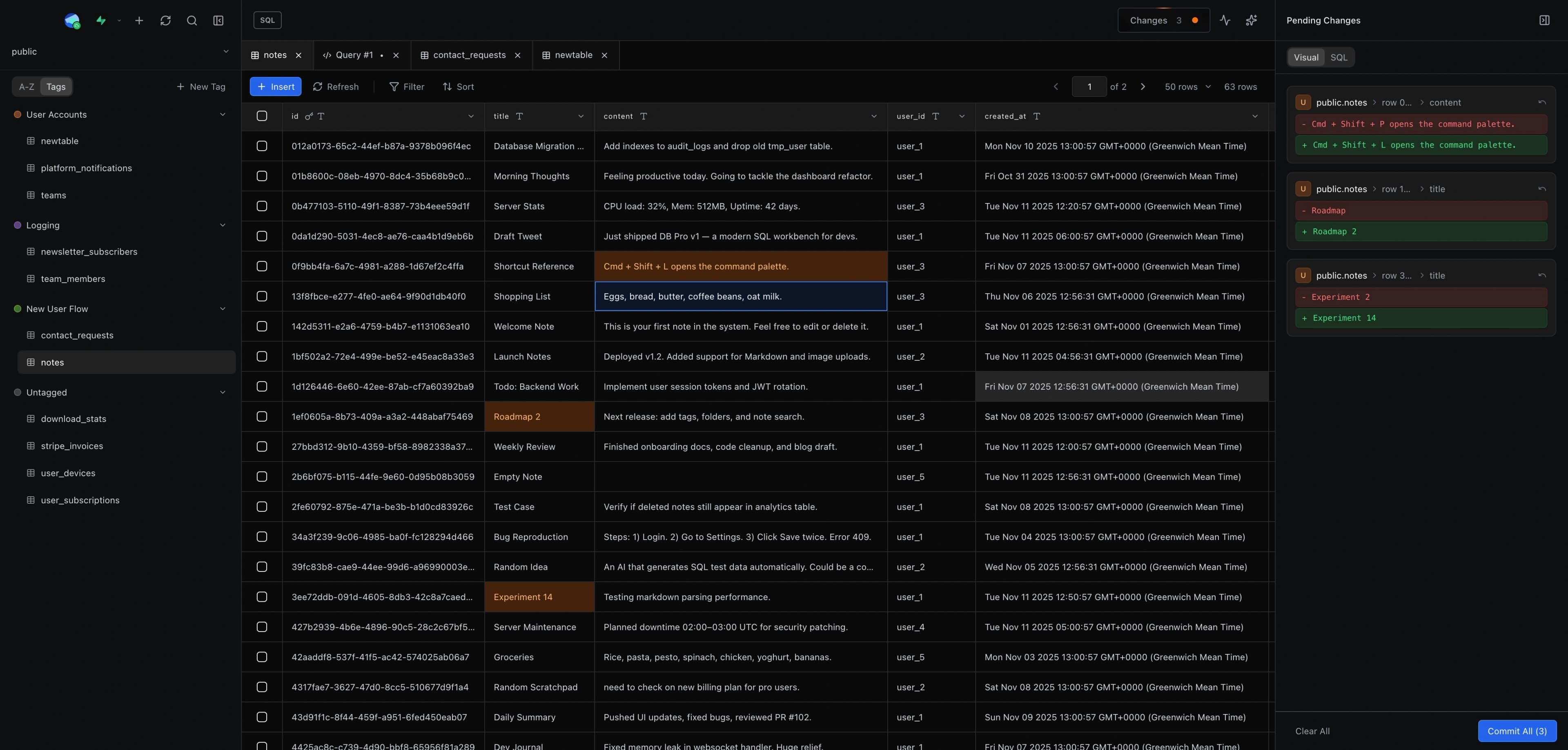
Task: Click Clear All in Pending Changes
Action: pyautogui.click(x=1312, y=731)
